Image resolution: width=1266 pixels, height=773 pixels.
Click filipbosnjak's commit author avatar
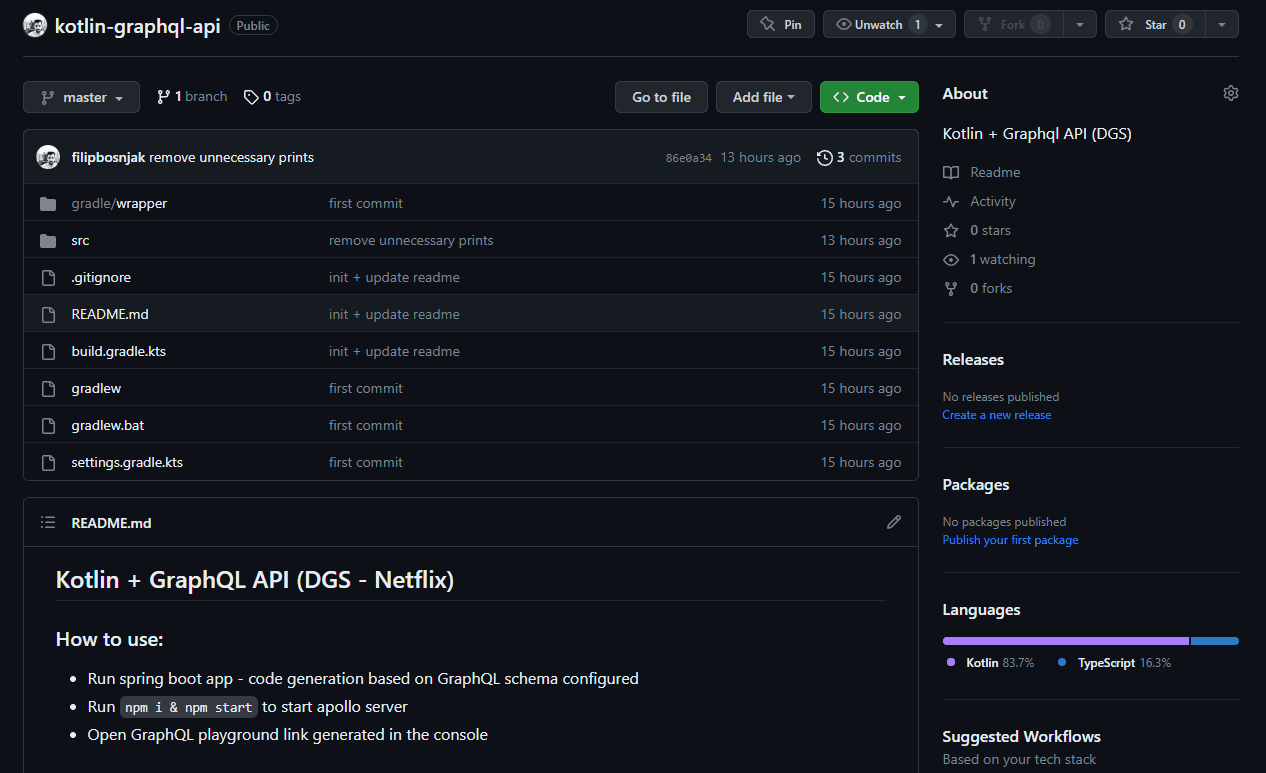coord(48,157)
